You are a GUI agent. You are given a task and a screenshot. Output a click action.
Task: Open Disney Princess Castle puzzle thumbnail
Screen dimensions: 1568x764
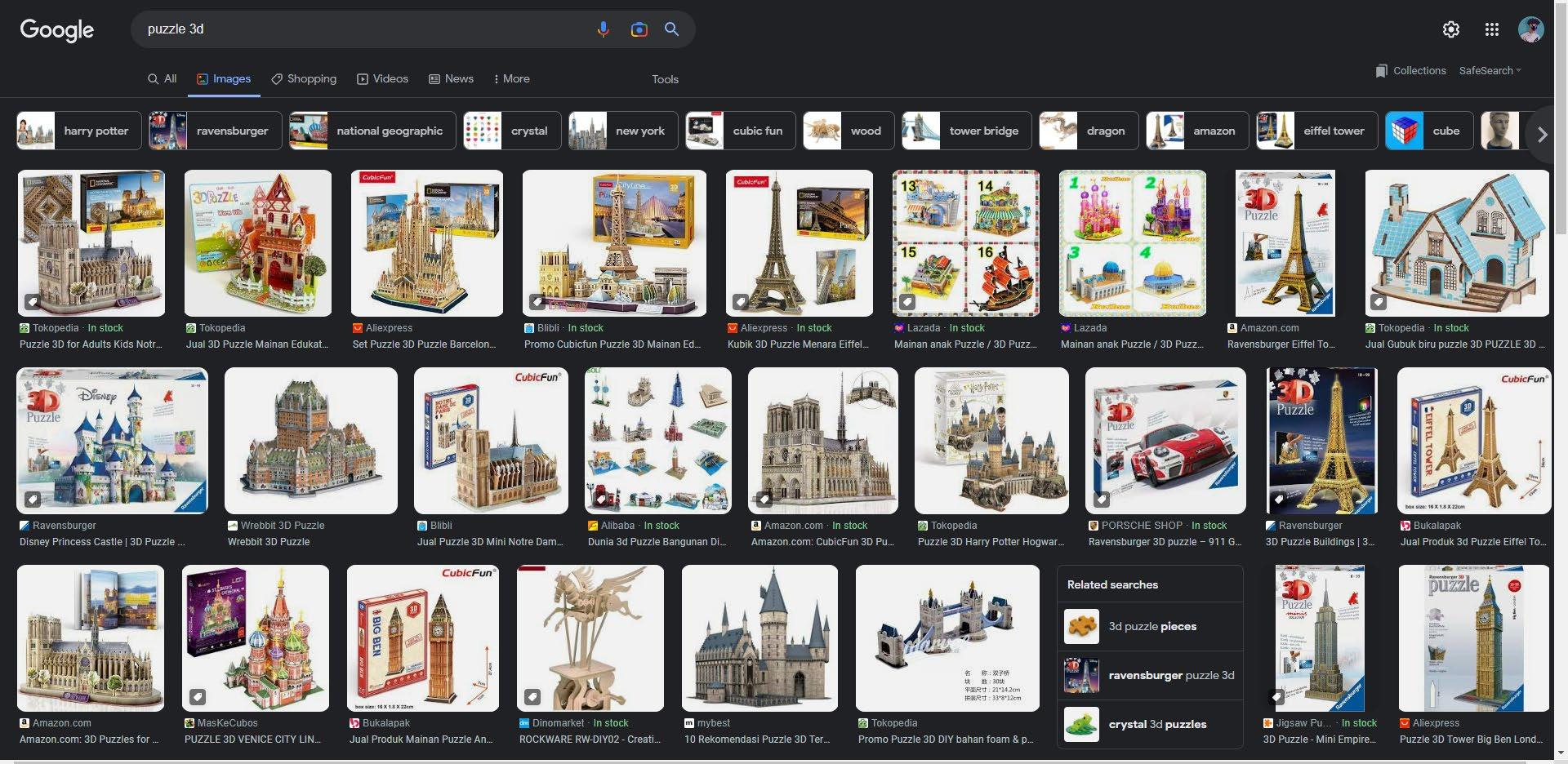tap(113, 441)
